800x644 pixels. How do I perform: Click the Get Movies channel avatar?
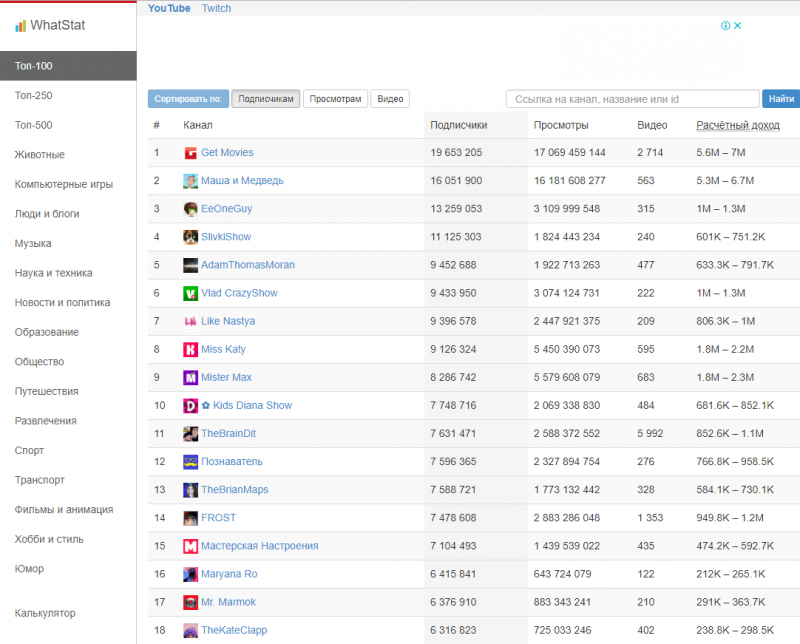(x=190, y=153)
